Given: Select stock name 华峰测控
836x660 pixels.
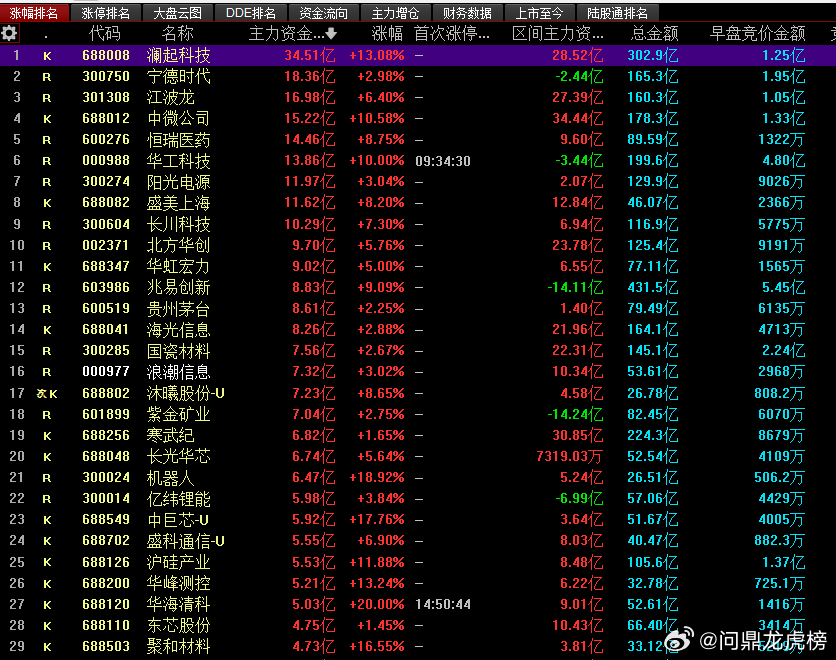Looking at the screenshot, I should pos(179,584).
